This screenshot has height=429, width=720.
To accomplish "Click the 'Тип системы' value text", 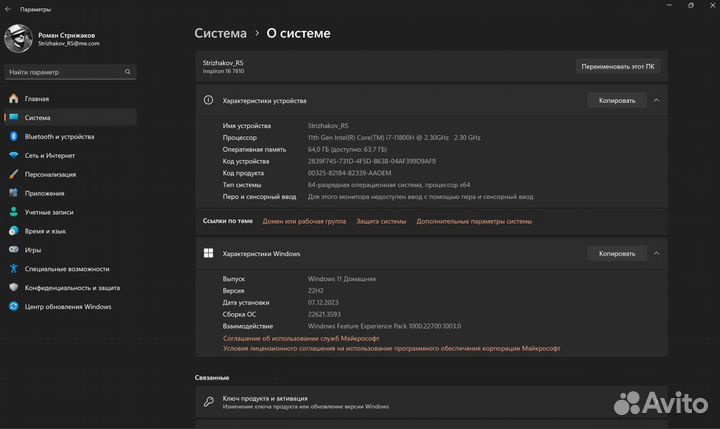I will pos(389,185).
